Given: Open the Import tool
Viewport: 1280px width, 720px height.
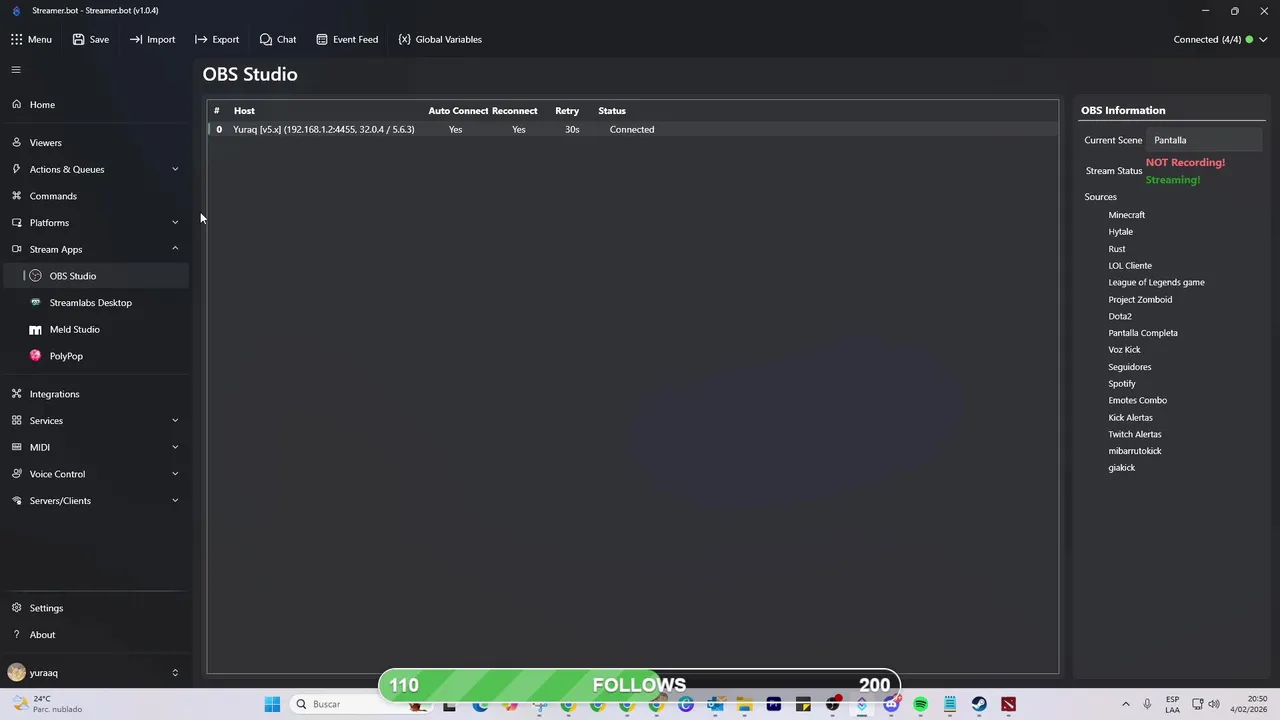Looking at the screenshot, I should coord(152,39).
